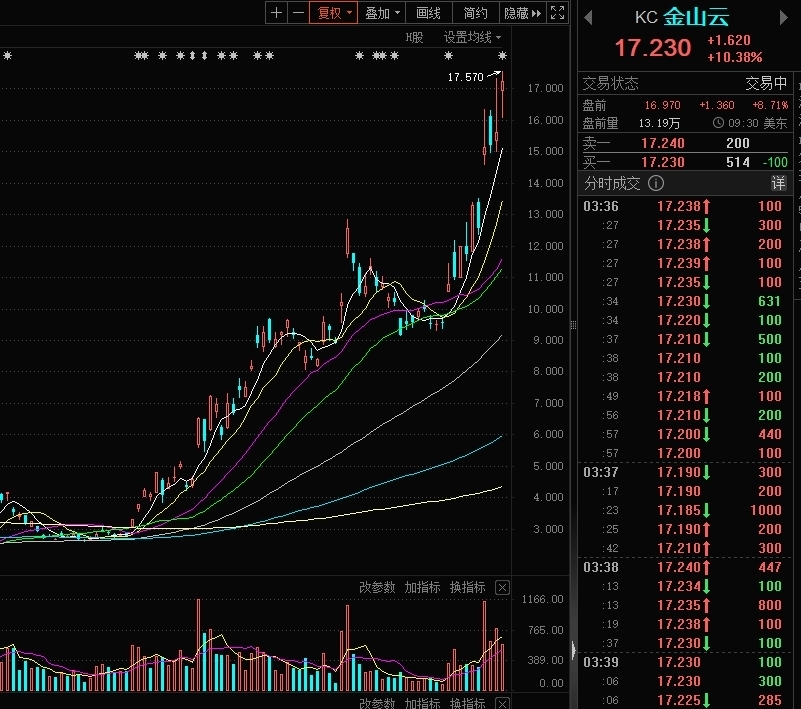
Task: Expand the 叠加 overlay dropdown
Action: tap(383, 13)
